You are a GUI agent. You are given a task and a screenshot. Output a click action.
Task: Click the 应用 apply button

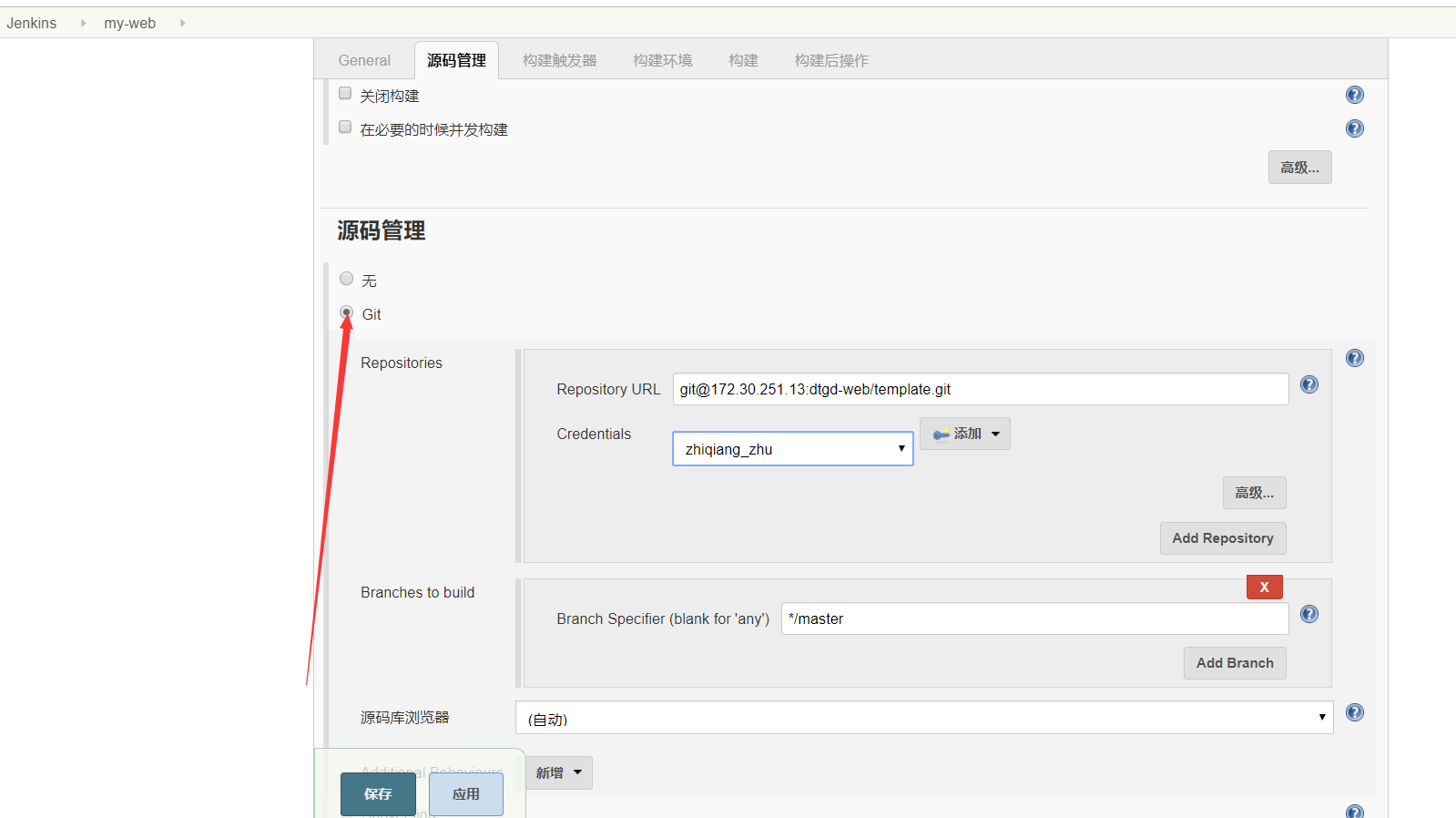(466, 794)
